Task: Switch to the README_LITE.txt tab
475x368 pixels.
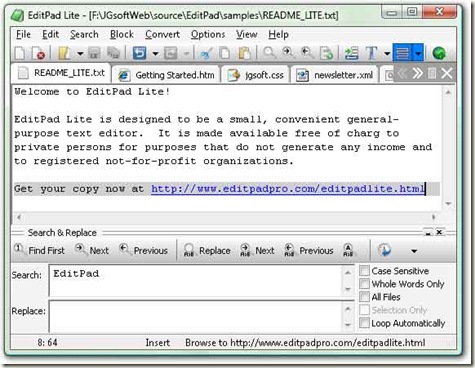Action: point(61,73)
